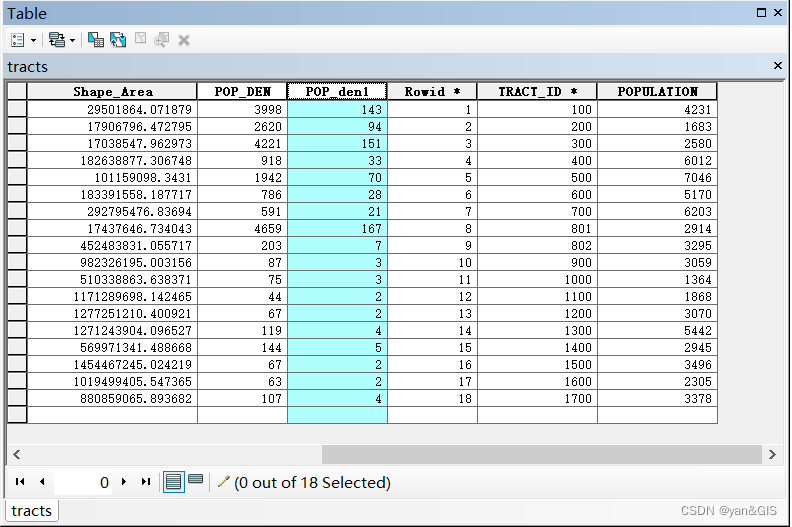Select the TRACT_ID column header

(x=537, y=91)
